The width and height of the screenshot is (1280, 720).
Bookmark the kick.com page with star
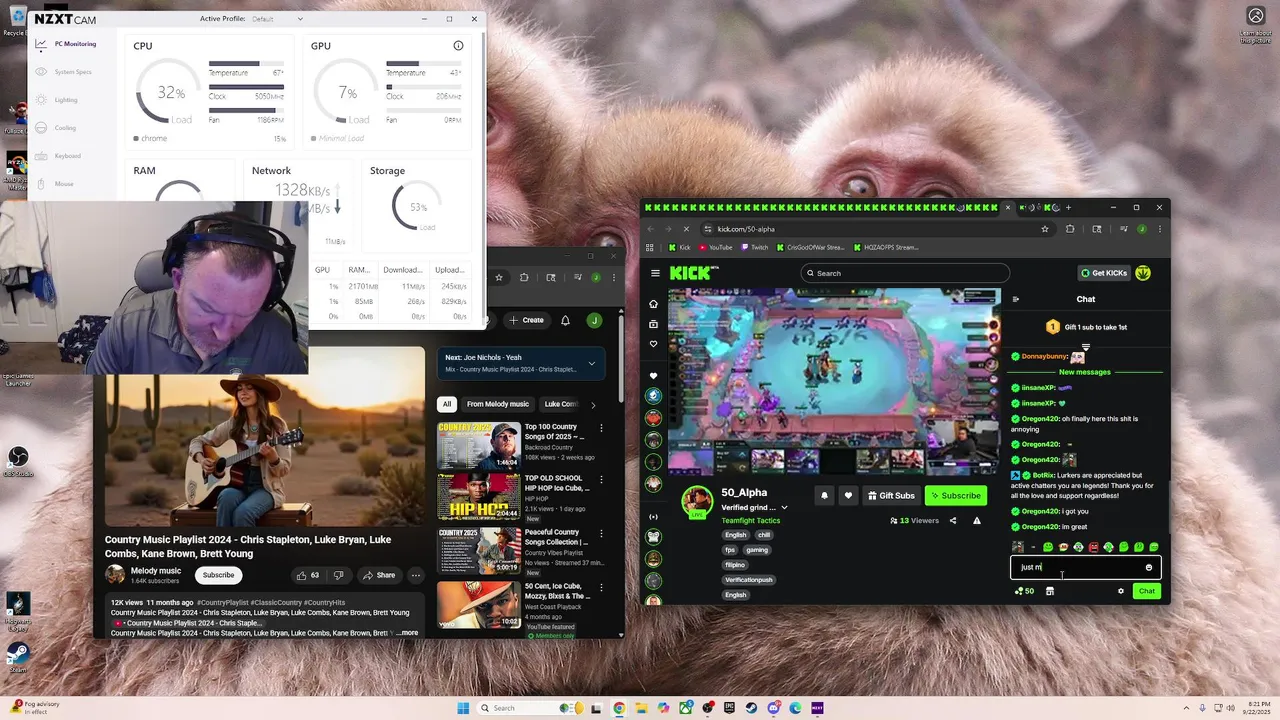pos(1045,229)
